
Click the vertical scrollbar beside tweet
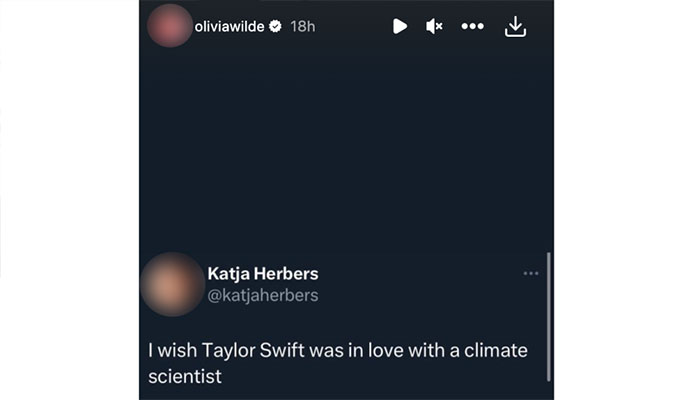pos(549,315)
